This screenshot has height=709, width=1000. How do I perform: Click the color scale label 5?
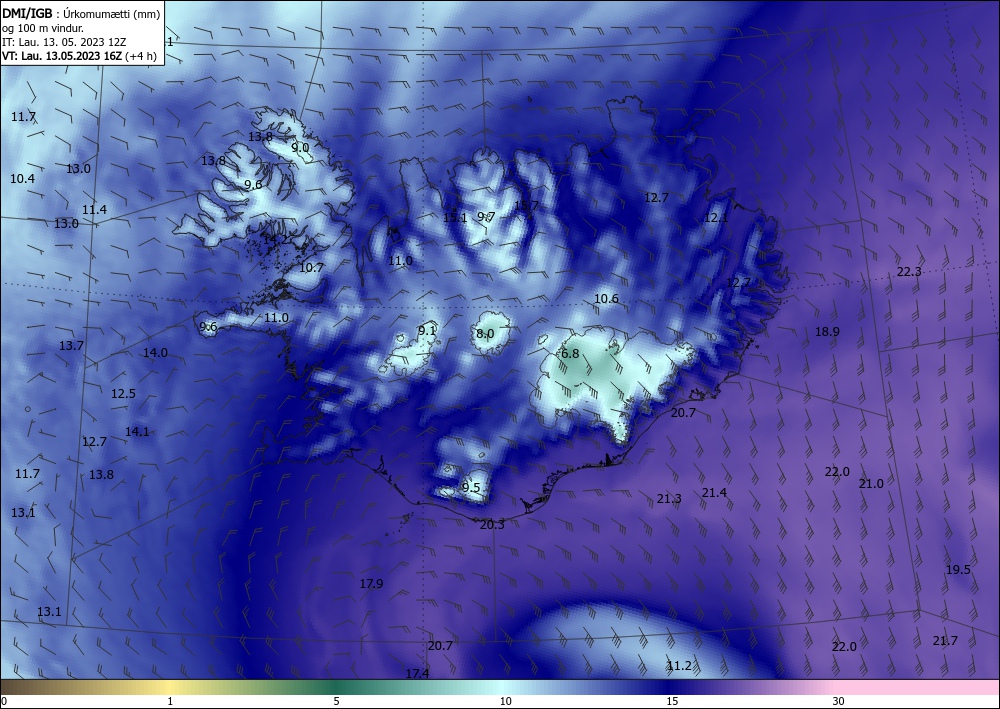pos(336,701)
